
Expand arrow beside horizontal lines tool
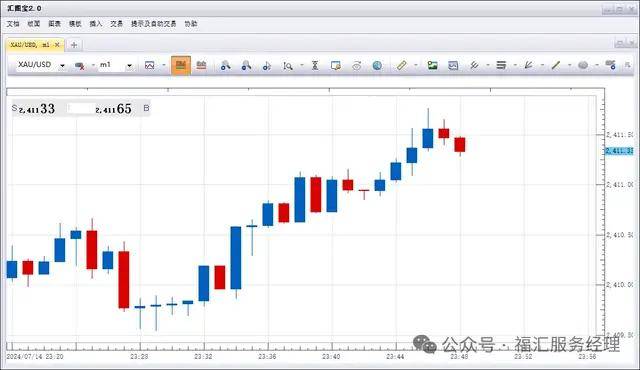pyautogui.click(x=515, y=65)
